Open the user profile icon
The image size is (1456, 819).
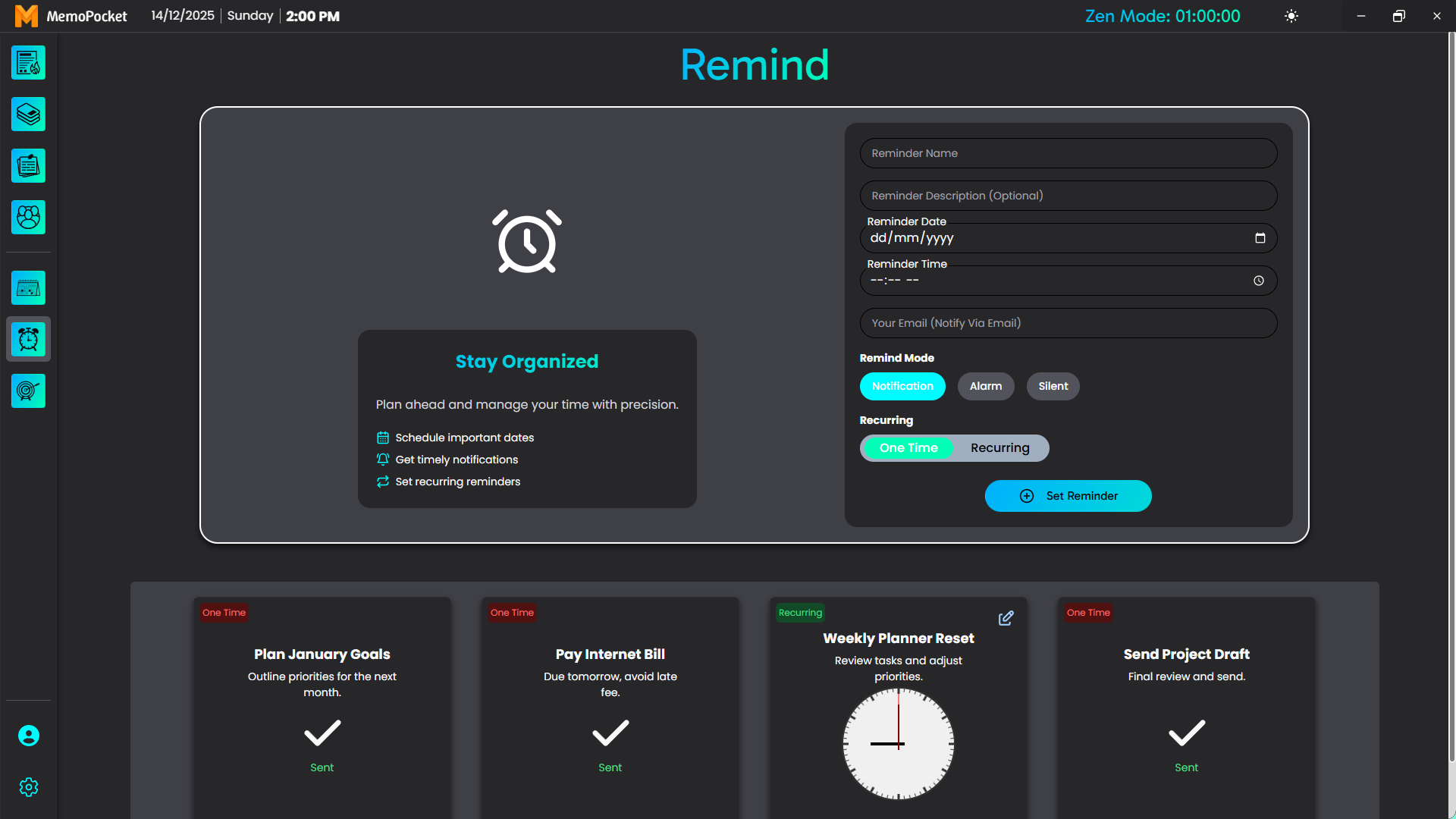29,736
